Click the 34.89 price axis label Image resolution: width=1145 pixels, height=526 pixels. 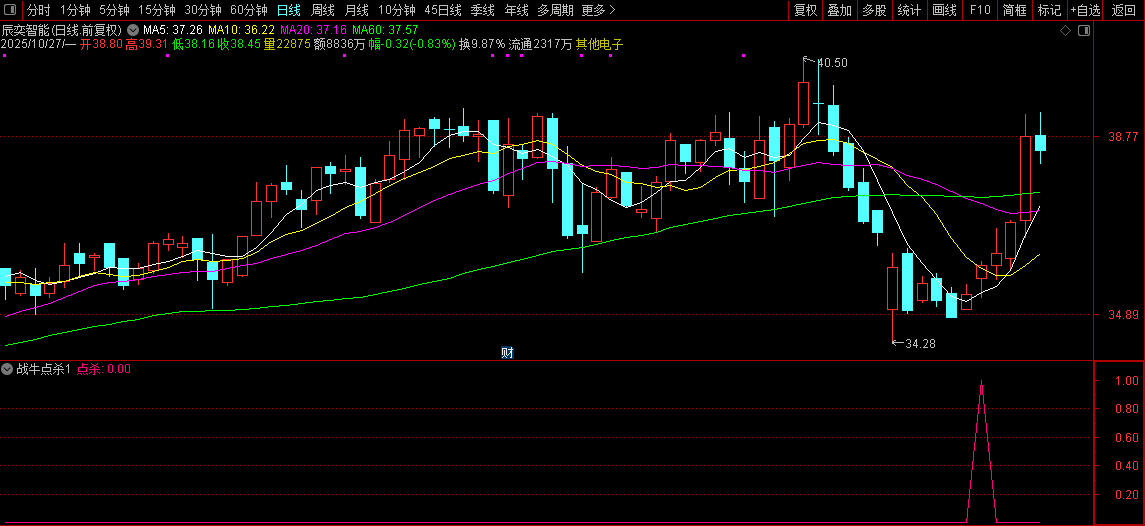click(x=1122, y=315)
